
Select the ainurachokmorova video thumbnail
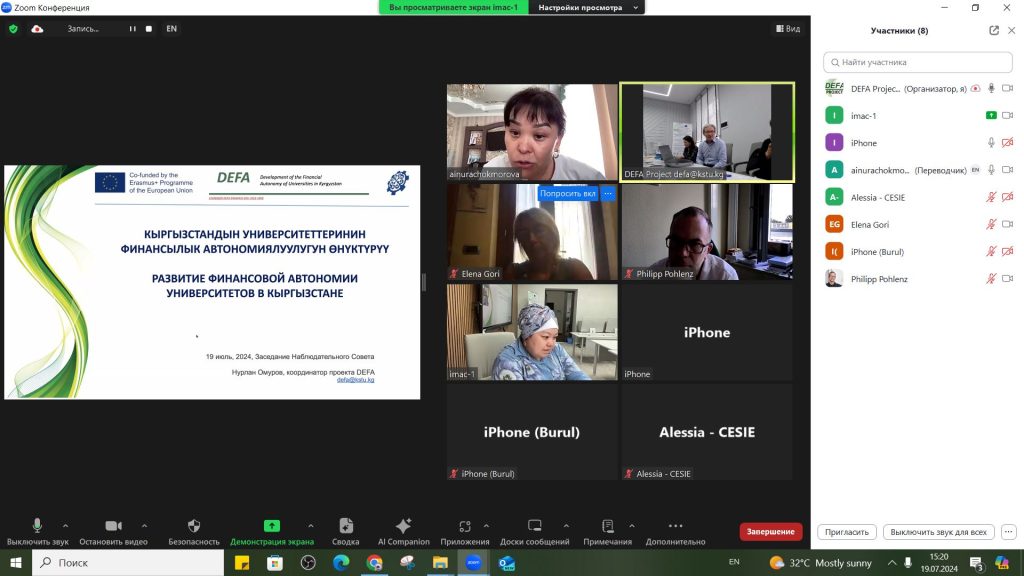532,132
